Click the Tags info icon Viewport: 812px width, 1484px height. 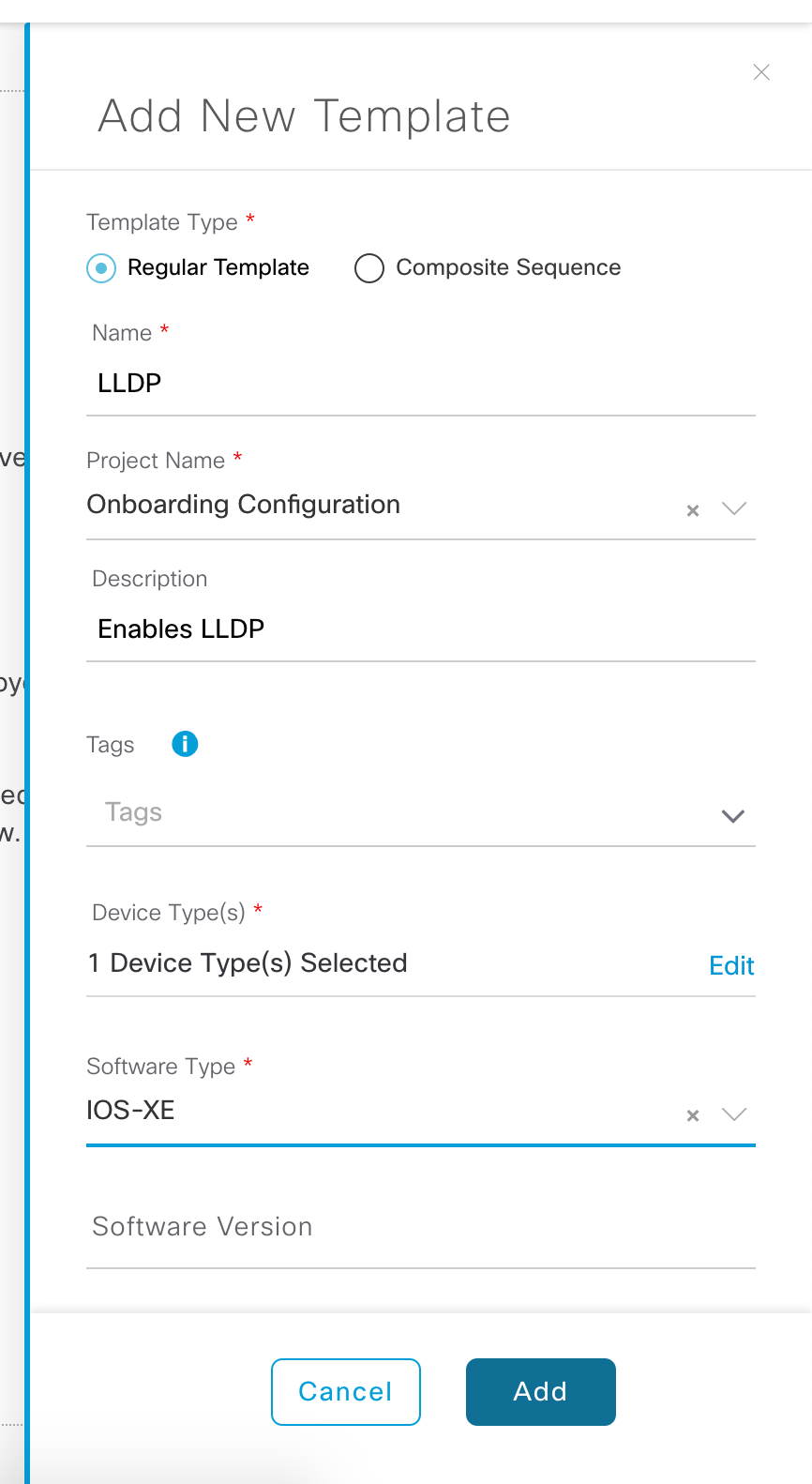(185, 744)
